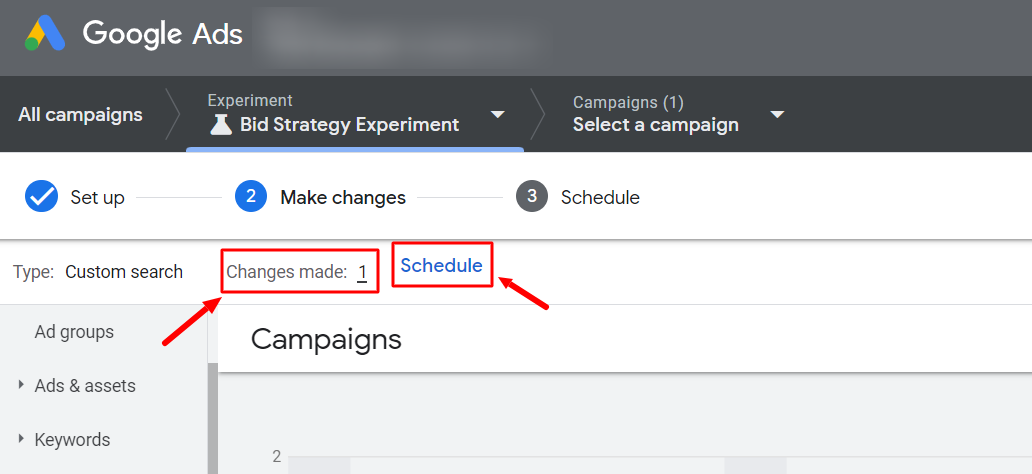
Task: Click the Make changes step label
Action: coord(343,198)
